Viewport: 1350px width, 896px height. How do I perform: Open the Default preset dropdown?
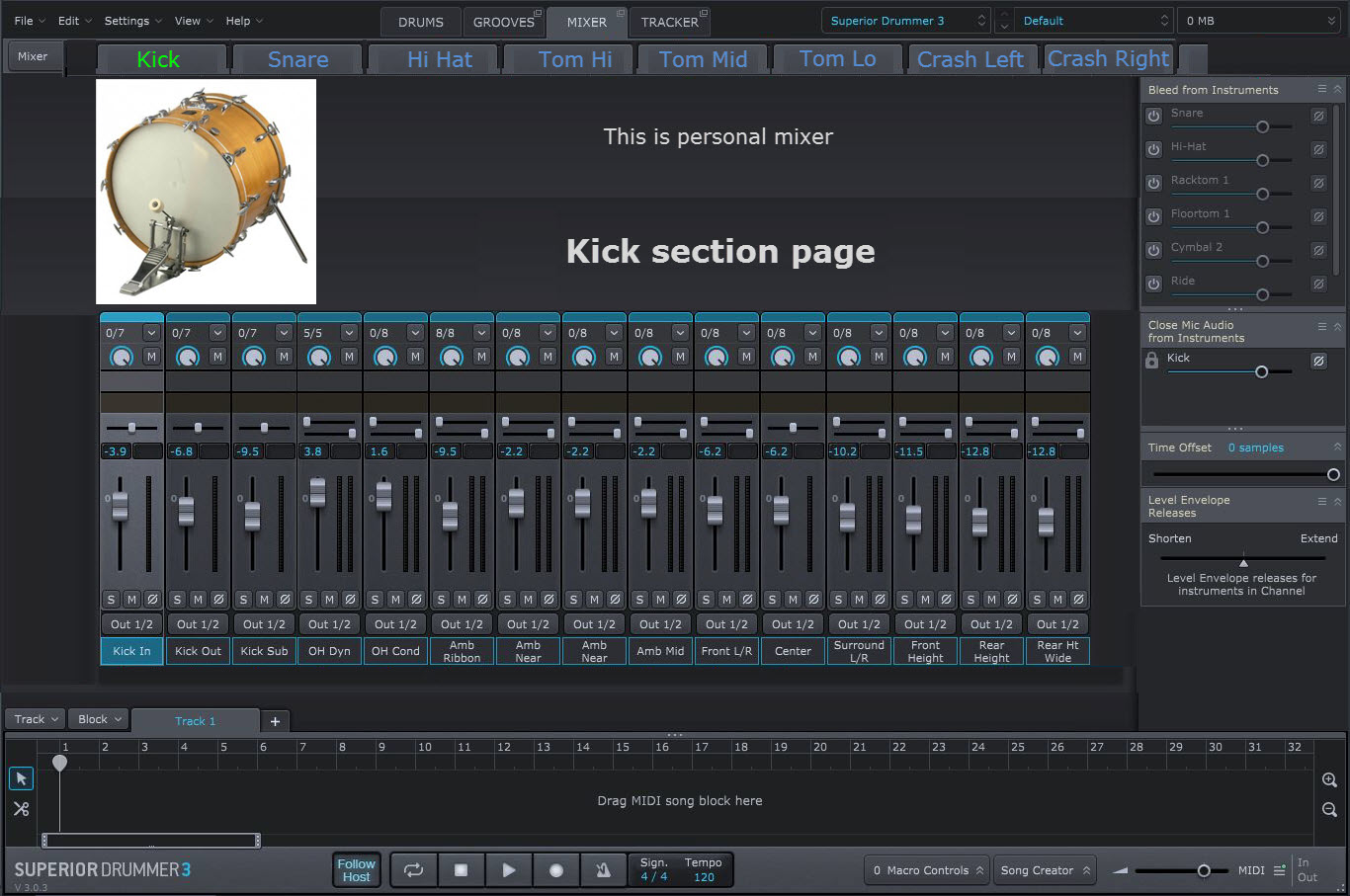point(1094,21)
